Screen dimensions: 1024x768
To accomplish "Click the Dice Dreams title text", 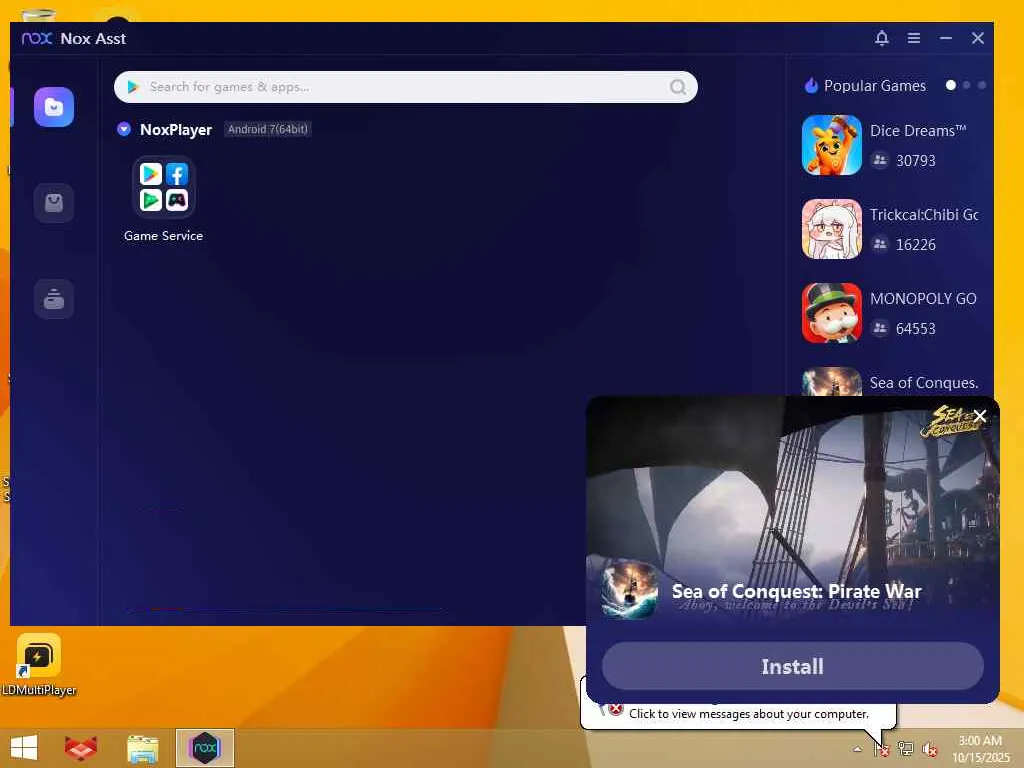I will pyautogui.click(x=918, y=131).
